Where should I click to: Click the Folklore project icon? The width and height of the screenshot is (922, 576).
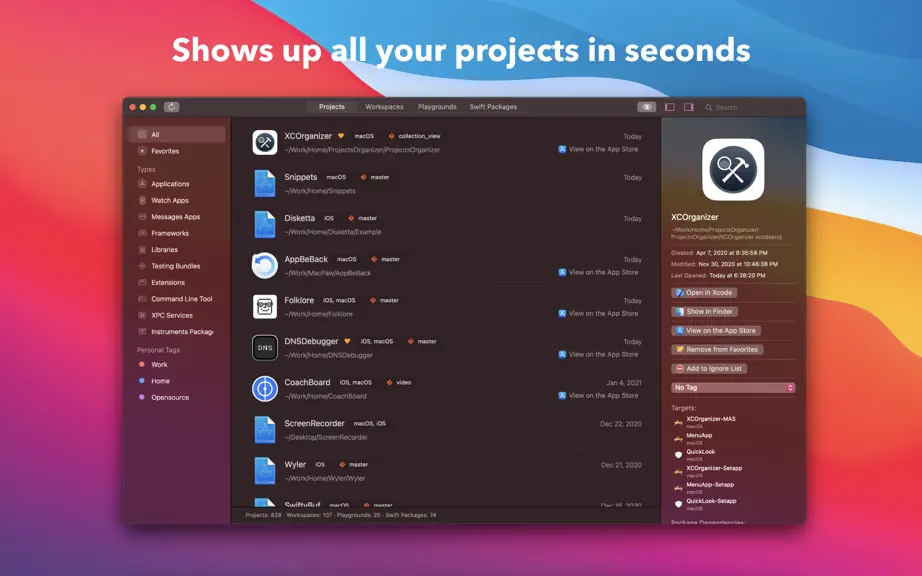click(265, 307)
